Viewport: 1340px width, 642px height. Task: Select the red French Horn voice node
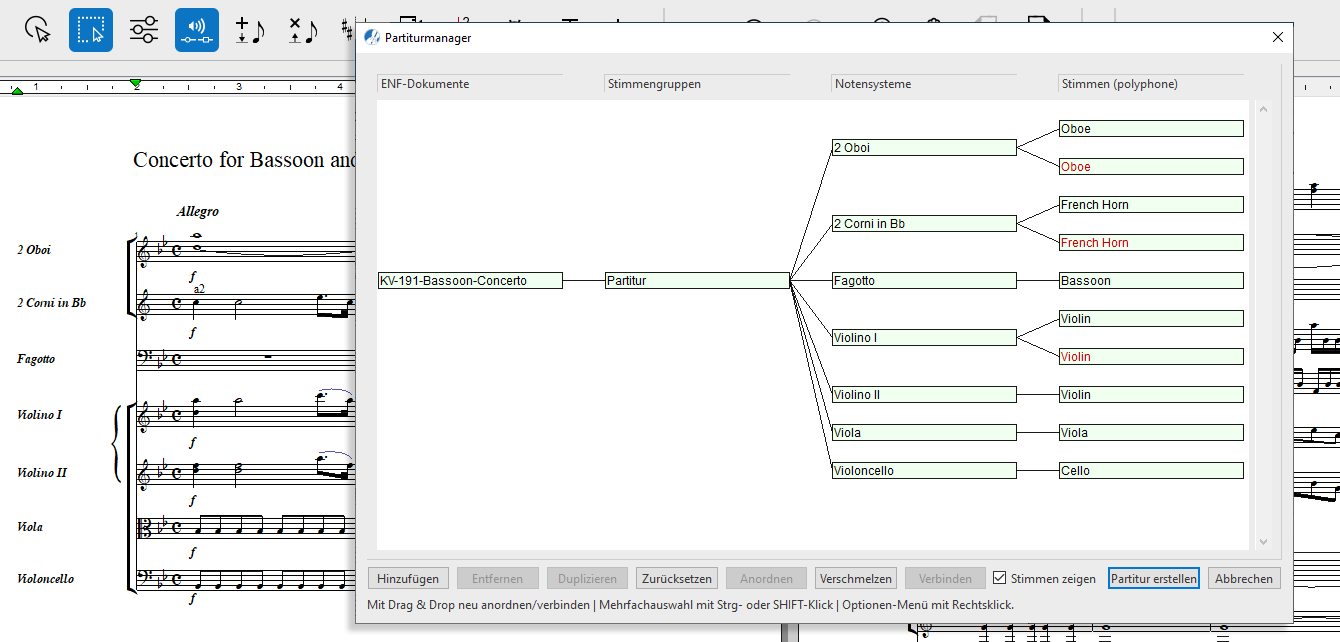coord(1151,243)
